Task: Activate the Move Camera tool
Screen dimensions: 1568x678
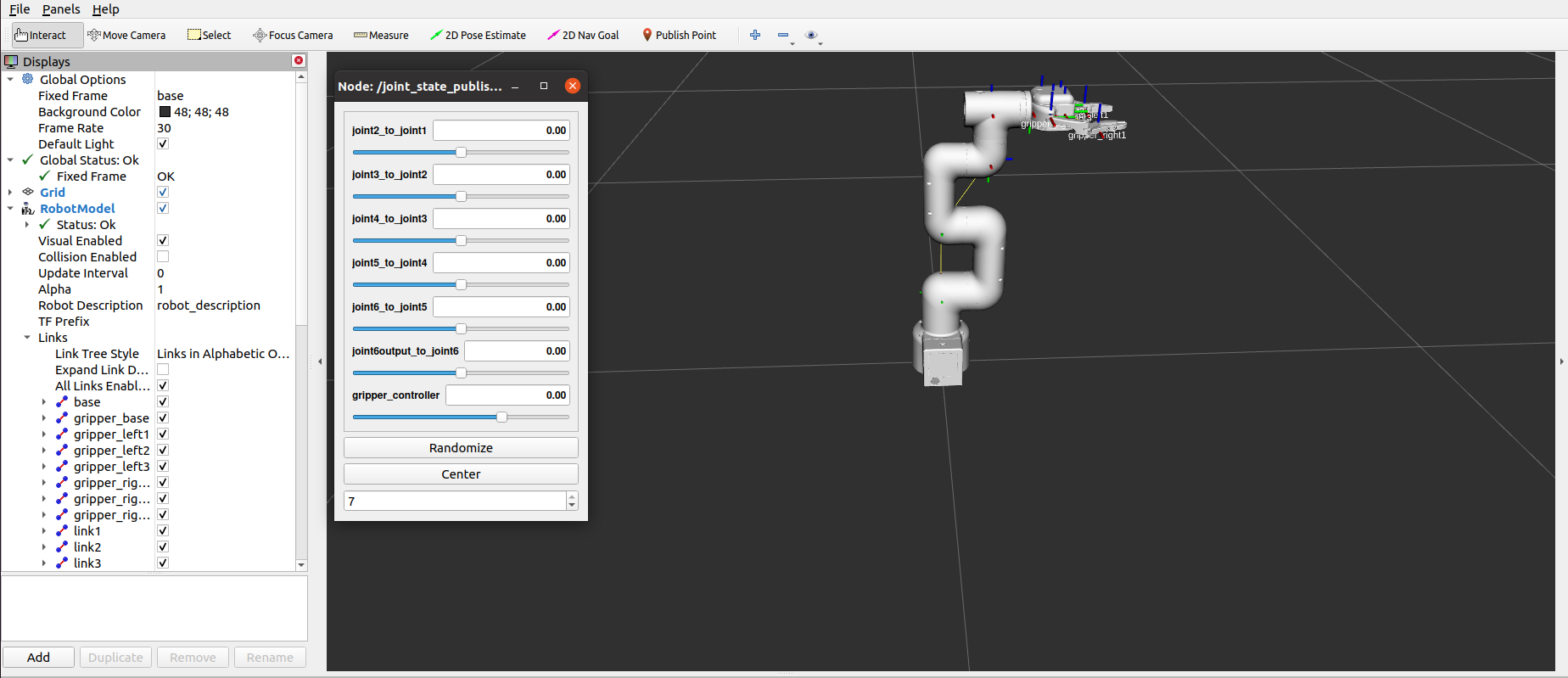Action: (126, 35)
